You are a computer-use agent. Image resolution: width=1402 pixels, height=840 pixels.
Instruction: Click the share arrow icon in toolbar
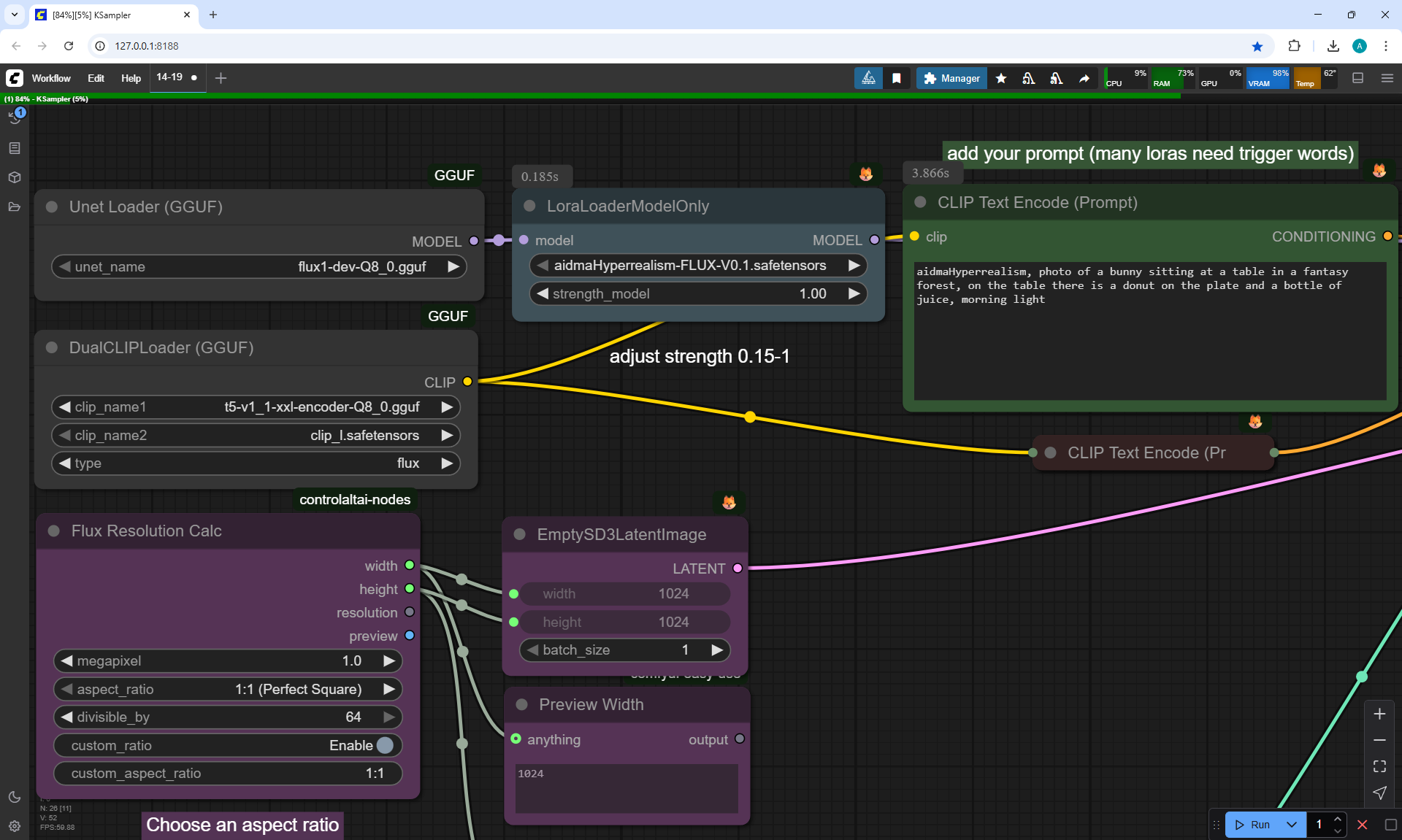point(1084,78)
